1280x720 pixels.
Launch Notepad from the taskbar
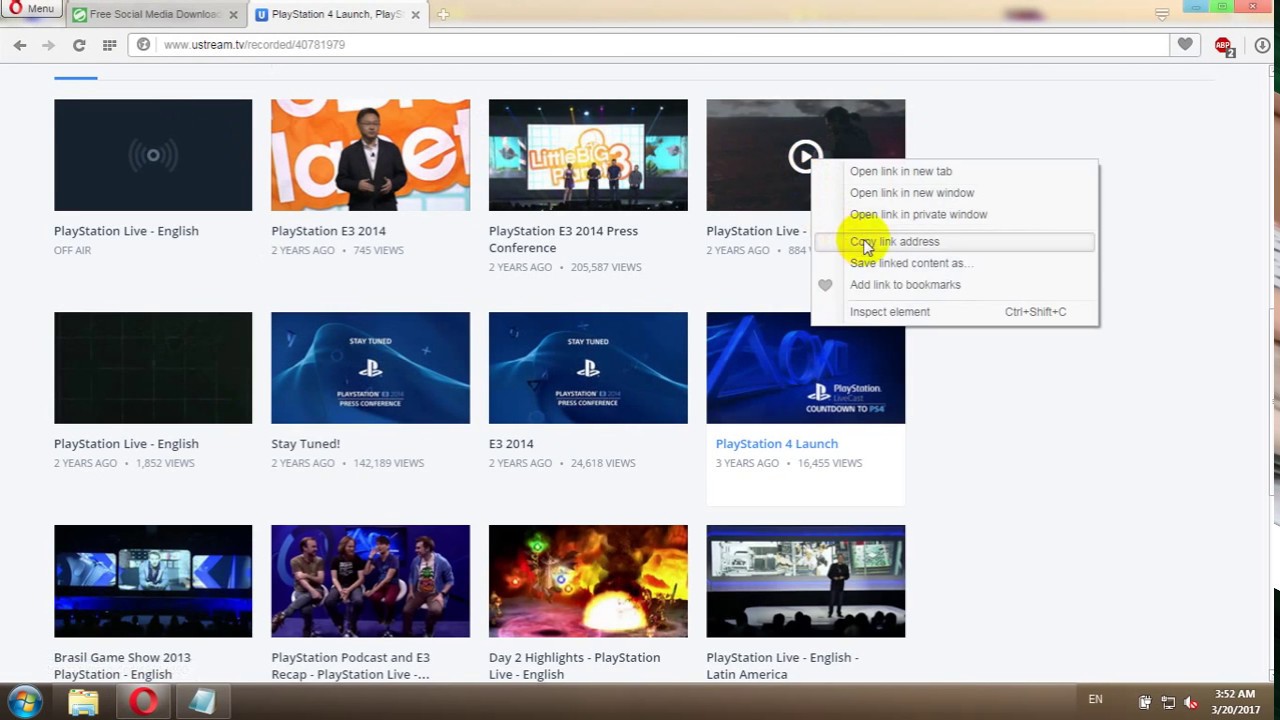pyautogui.click(x=201, y=703)
